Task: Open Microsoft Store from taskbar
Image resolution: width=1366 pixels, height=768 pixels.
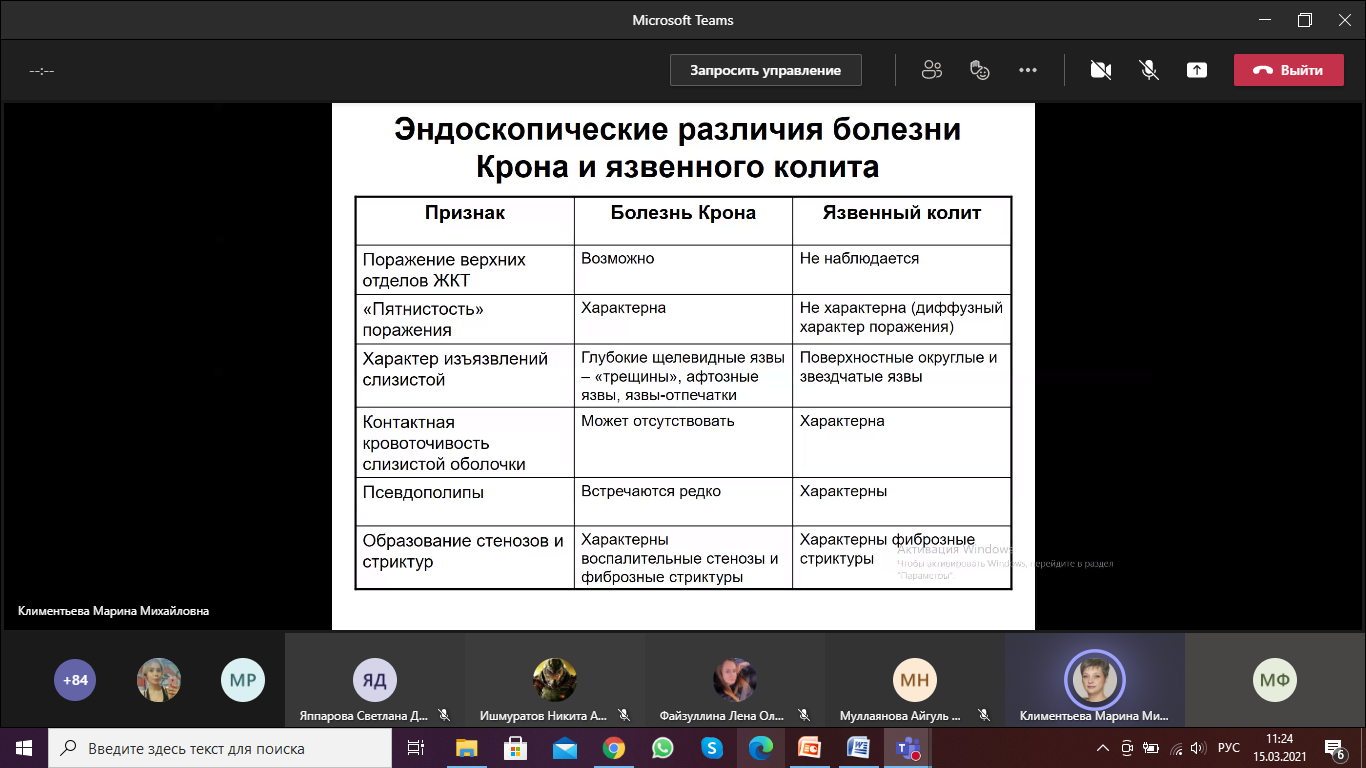Action: point(516,748)
